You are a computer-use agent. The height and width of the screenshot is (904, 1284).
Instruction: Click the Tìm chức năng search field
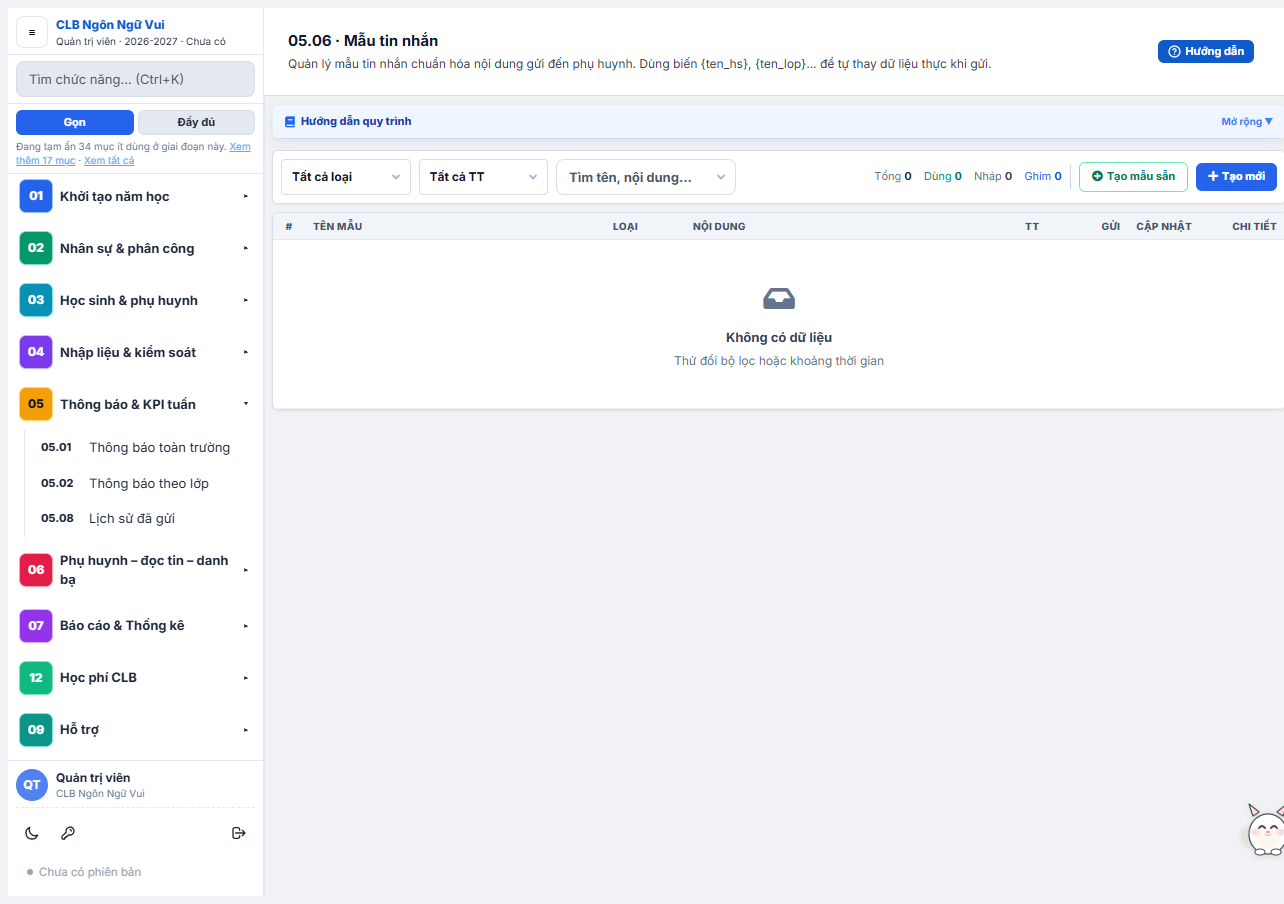tap(135, 79)
